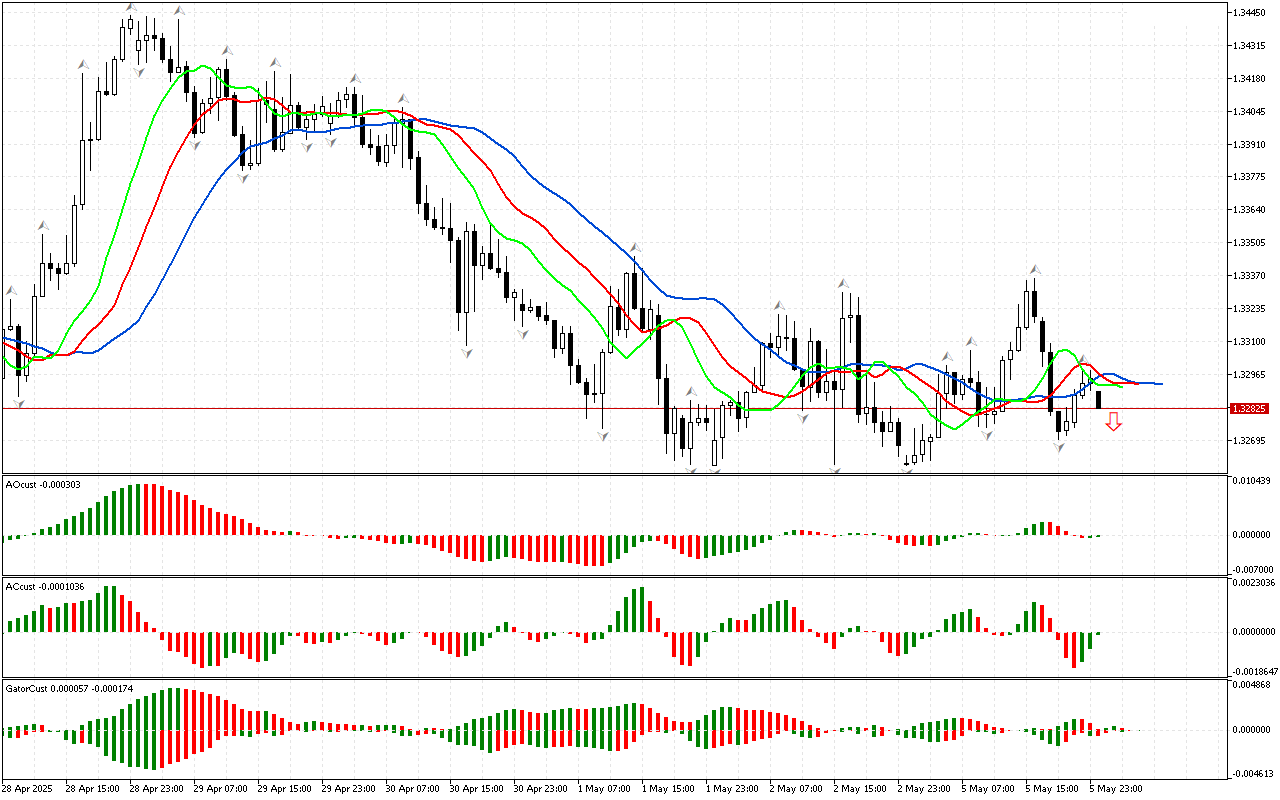1280x800 pixels.
Task: Click fractal arrow above 1 May 07:00 spike
Action: click(634, 247)
